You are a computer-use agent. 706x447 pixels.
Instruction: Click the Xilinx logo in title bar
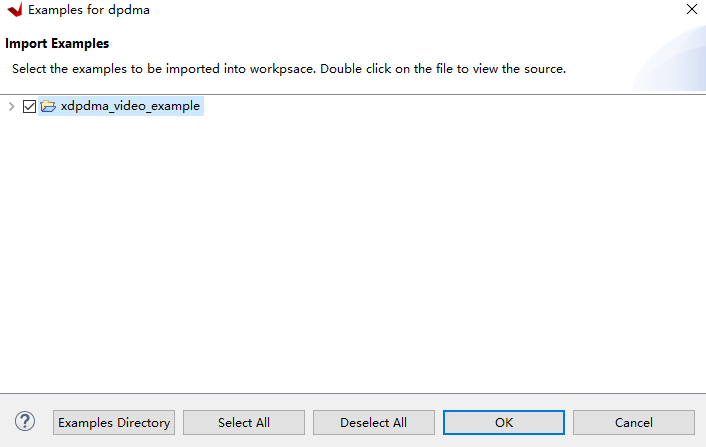click(14, 10)
